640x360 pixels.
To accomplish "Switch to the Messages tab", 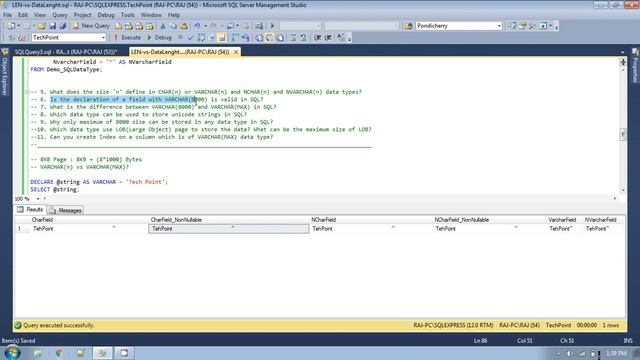I will pyautogui.click(x=65, y=210).
